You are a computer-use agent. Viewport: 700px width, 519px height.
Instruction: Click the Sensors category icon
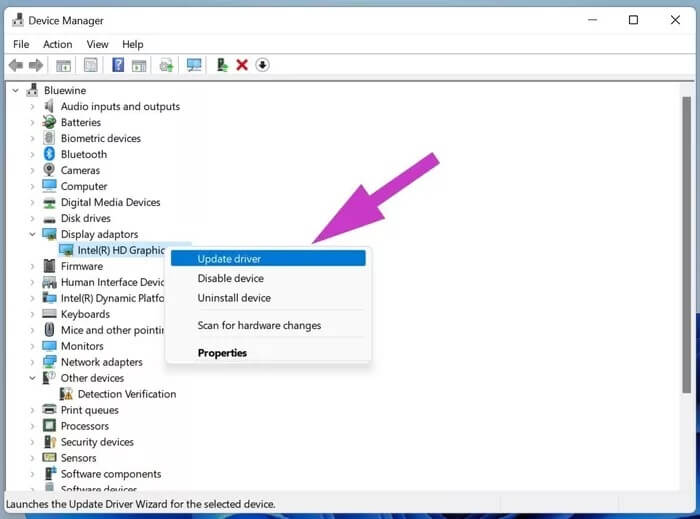49,457
